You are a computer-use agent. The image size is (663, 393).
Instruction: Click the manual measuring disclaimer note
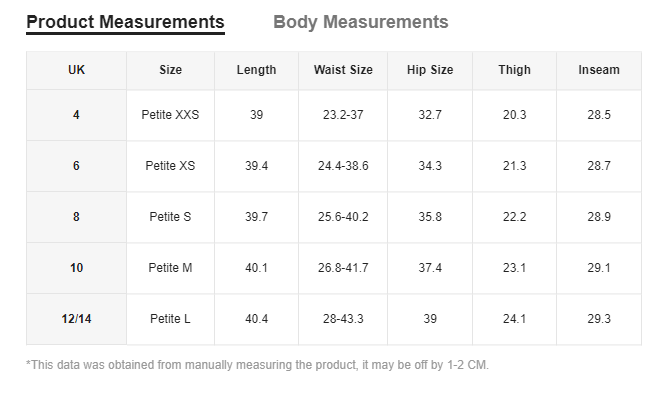(x=258, y=365)
